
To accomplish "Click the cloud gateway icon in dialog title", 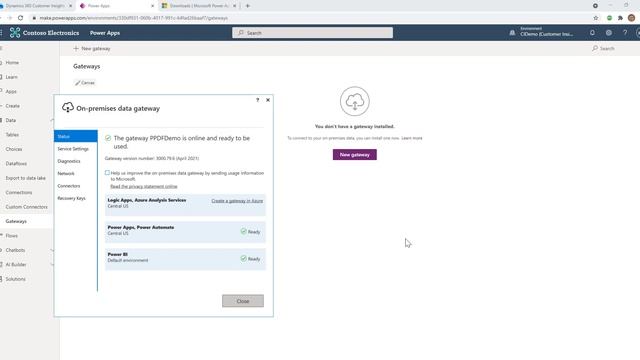I will point(68,108).
